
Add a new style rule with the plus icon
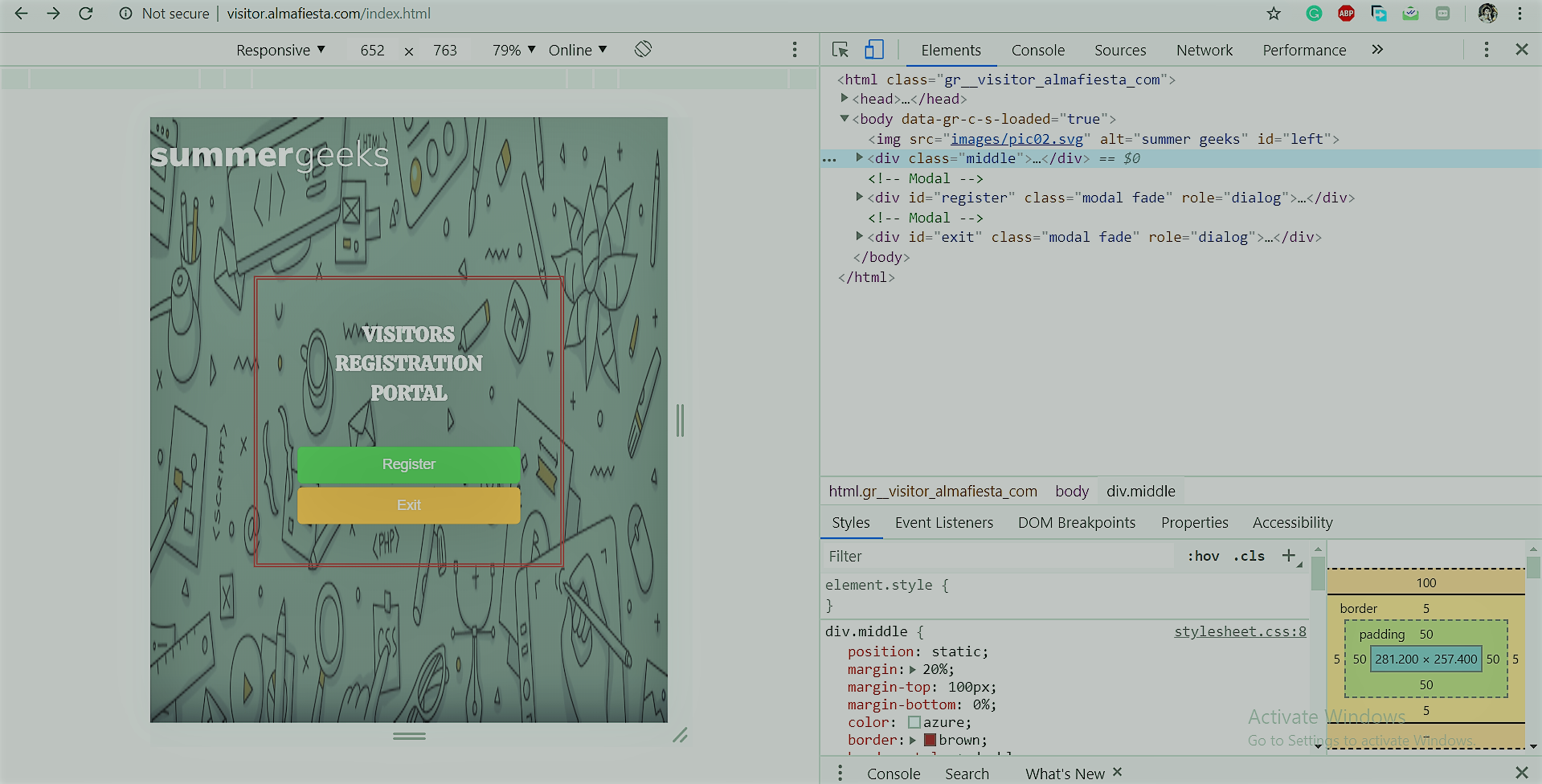pyautogui.click(x=1289, y=556)
